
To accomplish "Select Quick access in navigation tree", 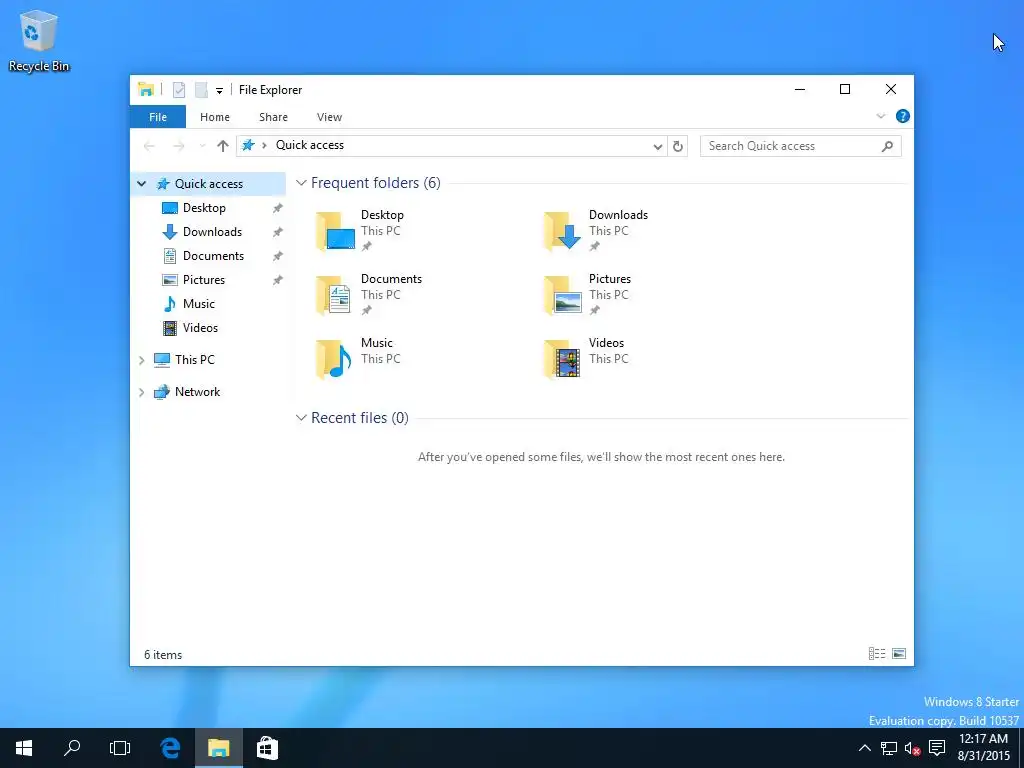I will [208, 184].
